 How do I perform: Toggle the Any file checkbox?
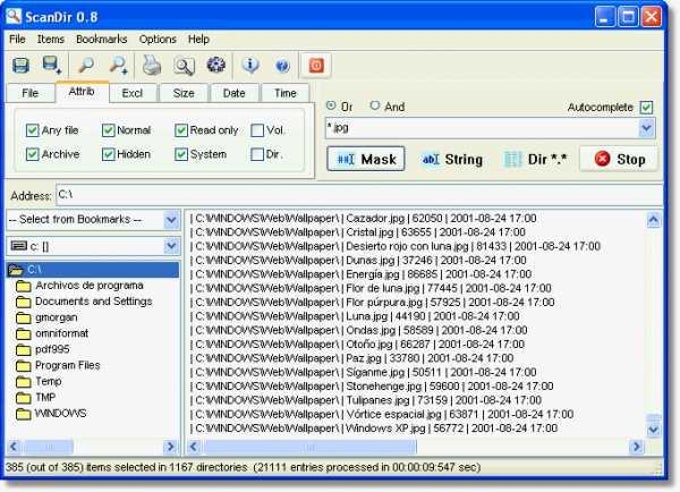(32, 130)
